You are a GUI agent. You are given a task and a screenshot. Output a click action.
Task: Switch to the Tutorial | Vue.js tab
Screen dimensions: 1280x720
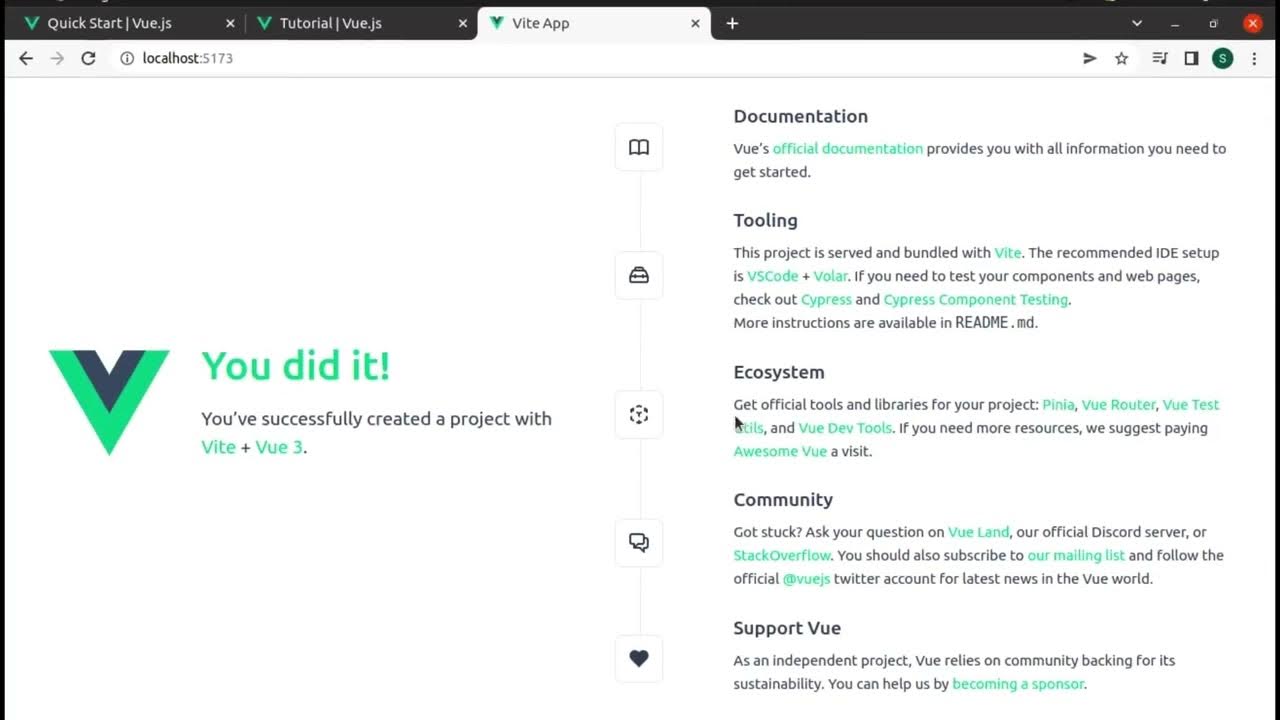(x=330, y=23)
